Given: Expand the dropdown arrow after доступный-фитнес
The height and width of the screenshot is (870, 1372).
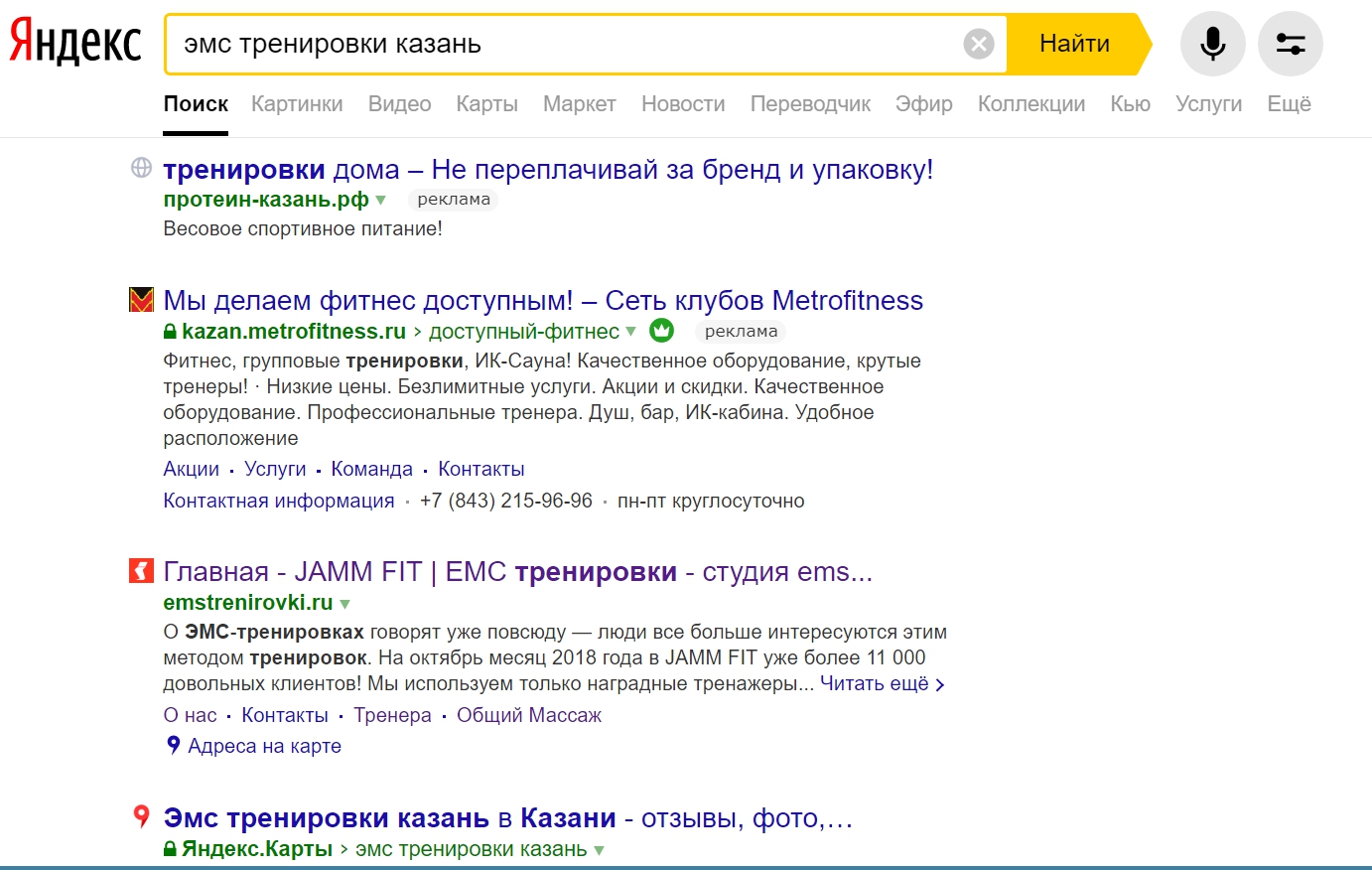Looking at the screenshot, I should coord(630,332).
